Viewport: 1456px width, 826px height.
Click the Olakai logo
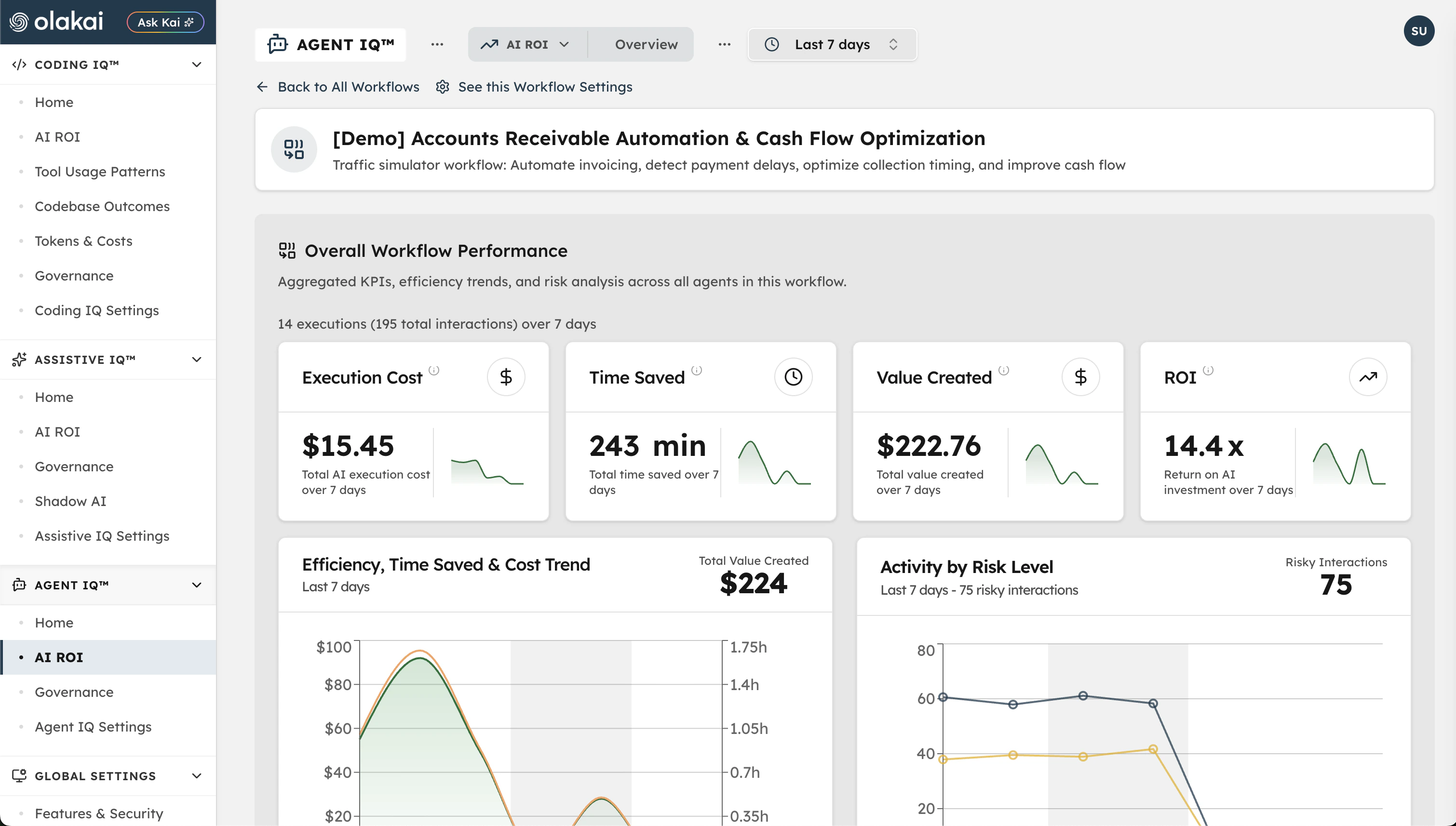pos(57,22)
